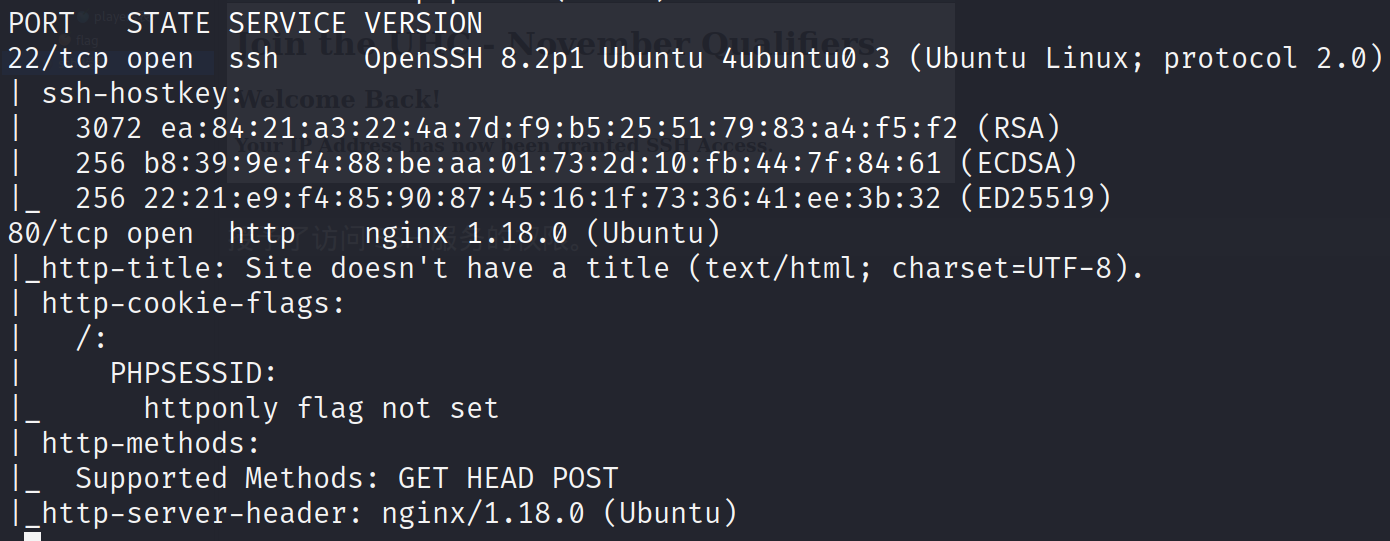
Task: Click the ED25519 host key fingerprint
Action: pyautogui.click(x=593, y=198)
